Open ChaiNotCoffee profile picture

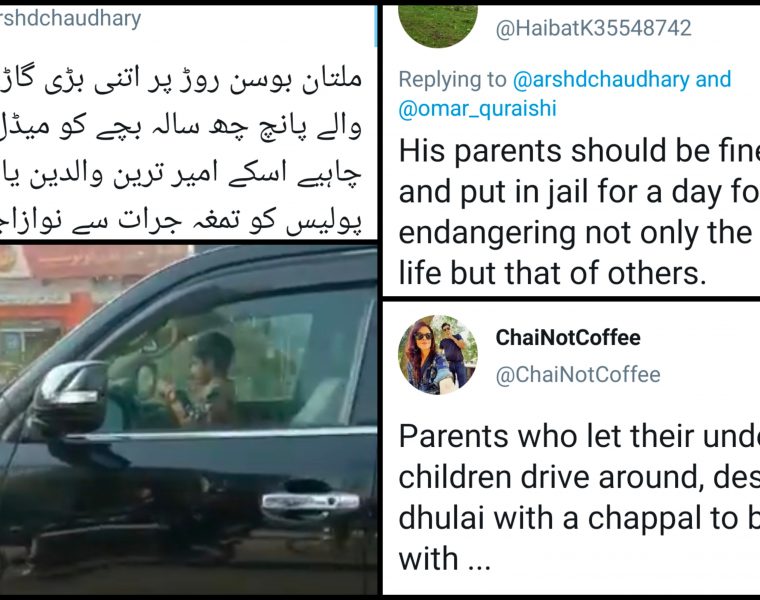pos(438,355)
